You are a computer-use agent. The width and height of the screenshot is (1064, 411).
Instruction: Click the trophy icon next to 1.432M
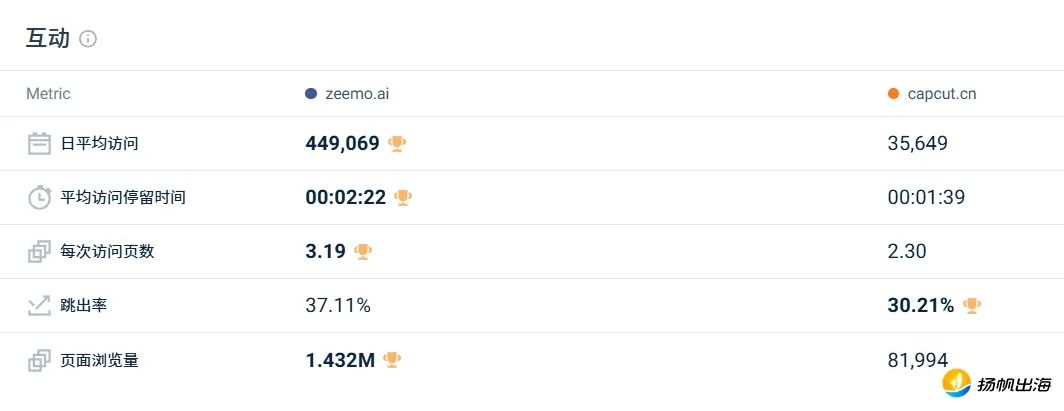click(x=392, y=360)
